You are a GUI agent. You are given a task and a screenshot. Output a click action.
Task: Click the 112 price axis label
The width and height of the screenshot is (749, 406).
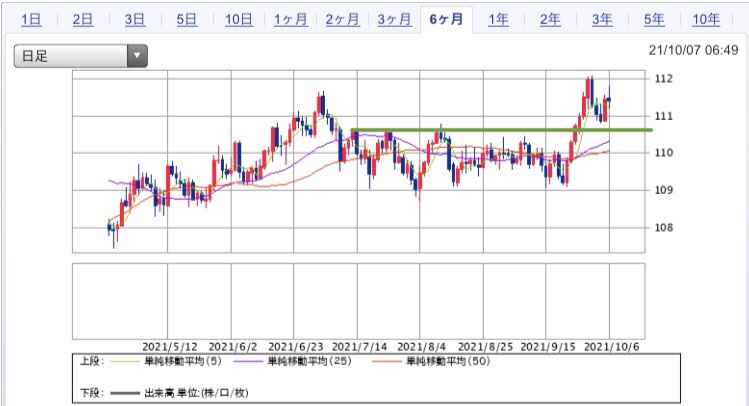tap(663, 79)
